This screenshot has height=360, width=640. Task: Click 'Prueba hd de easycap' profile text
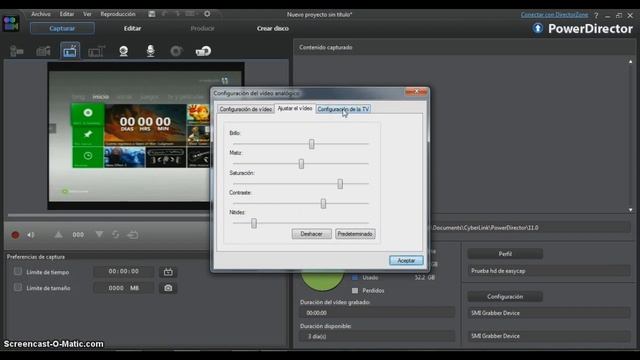pos(498,271)
